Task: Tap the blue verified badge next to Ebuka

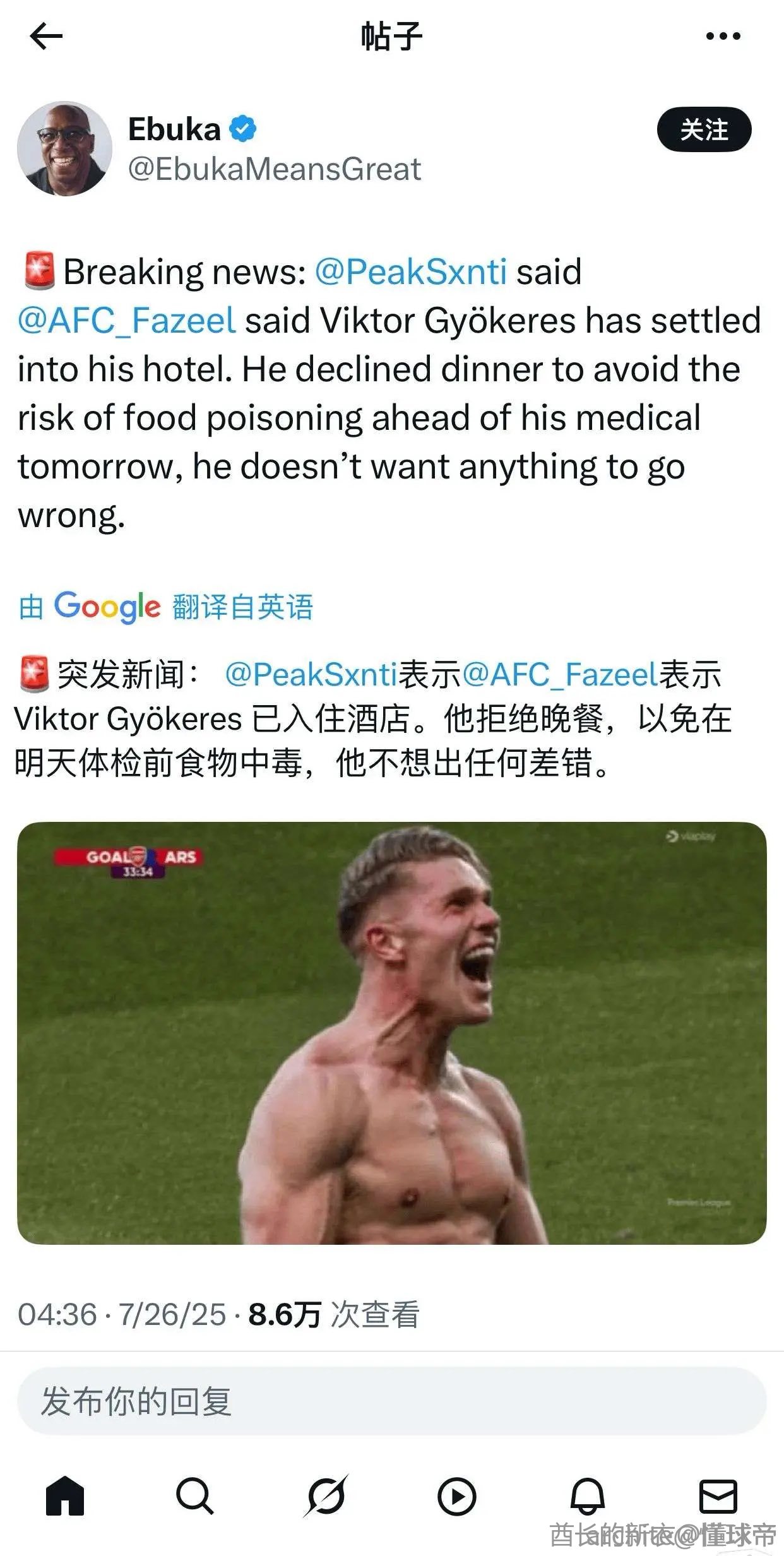Action: pos(242,129)
